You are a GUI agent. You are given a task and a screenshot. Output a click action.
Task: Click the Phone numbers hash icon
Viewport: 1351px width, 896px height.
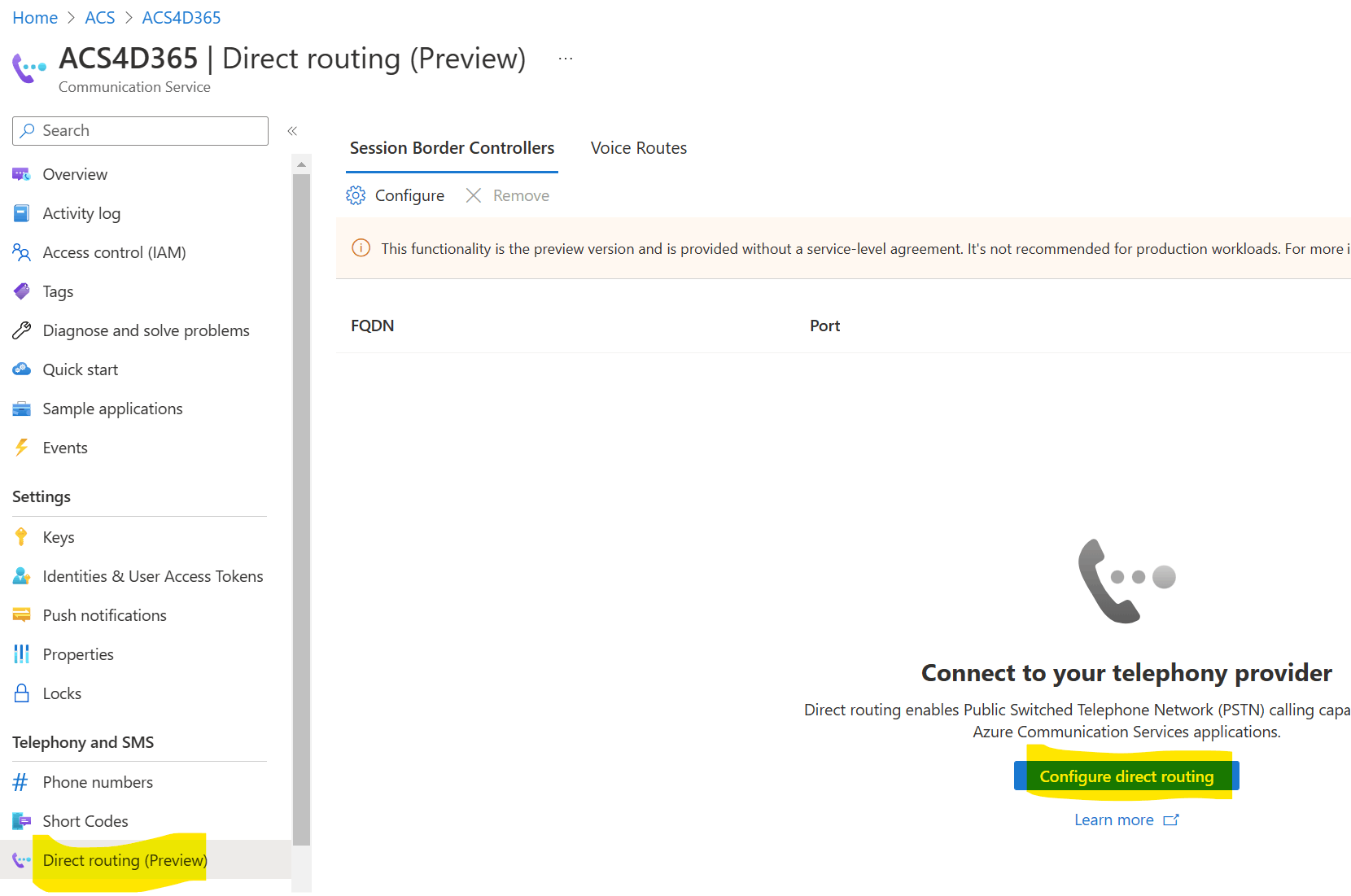click(x=21, y=782)
